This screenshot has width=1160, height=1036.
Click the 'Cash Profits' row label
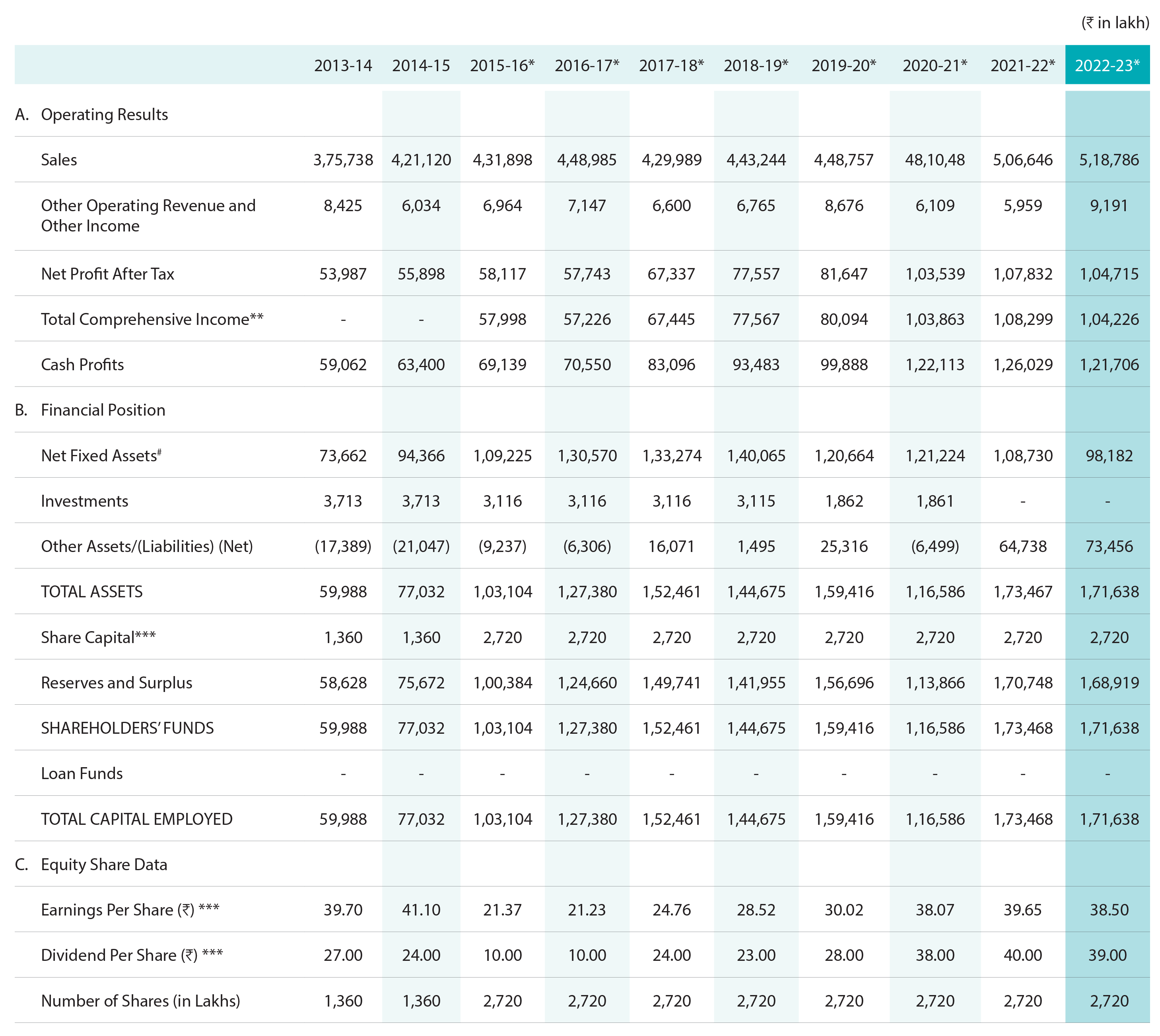point(83,364)
